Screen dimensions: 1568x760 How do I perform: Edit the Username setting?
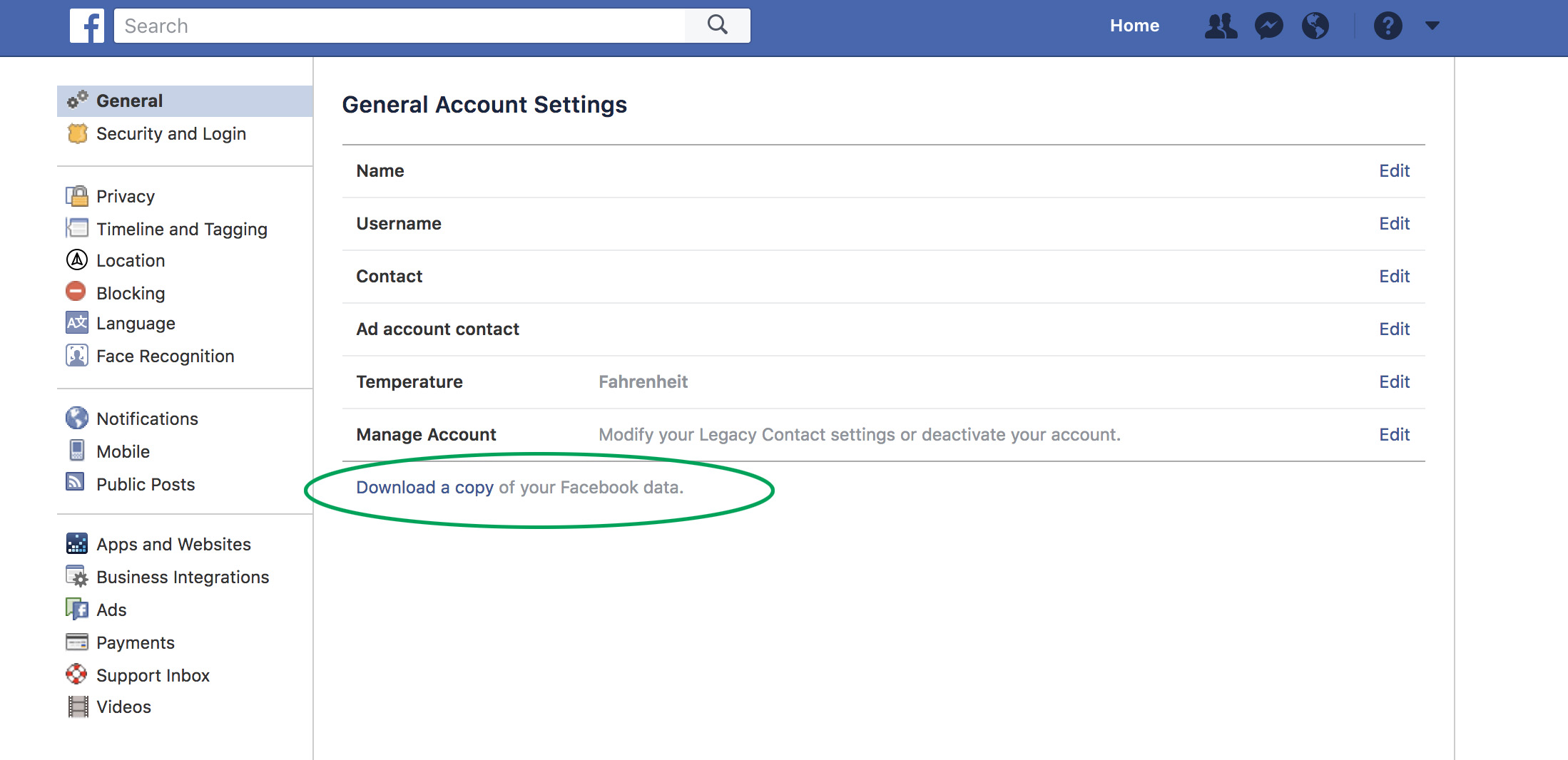[x=1394, y=224]
